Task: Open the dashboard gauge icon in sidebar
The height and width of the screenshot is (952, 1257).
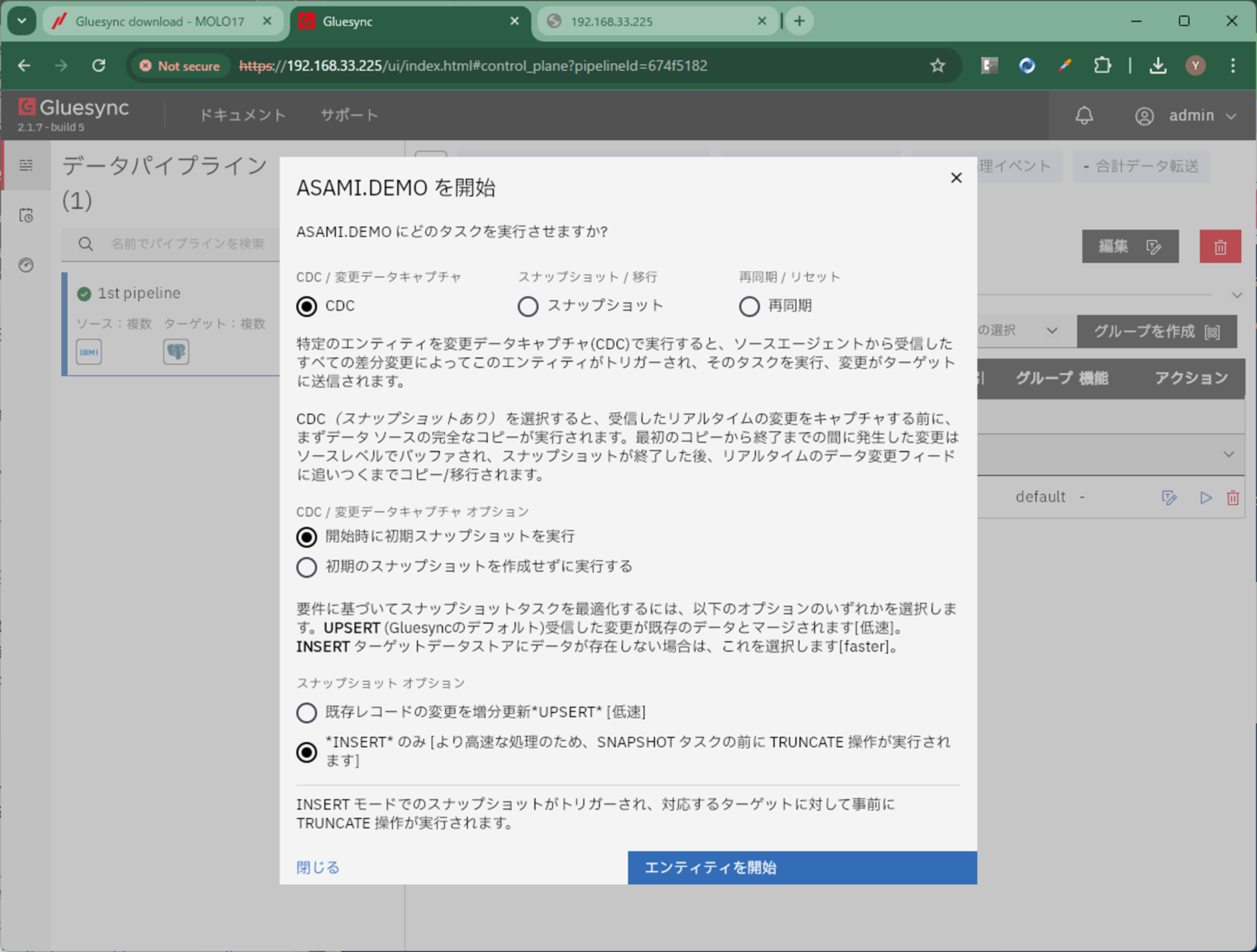Action: tap(26, 265)
